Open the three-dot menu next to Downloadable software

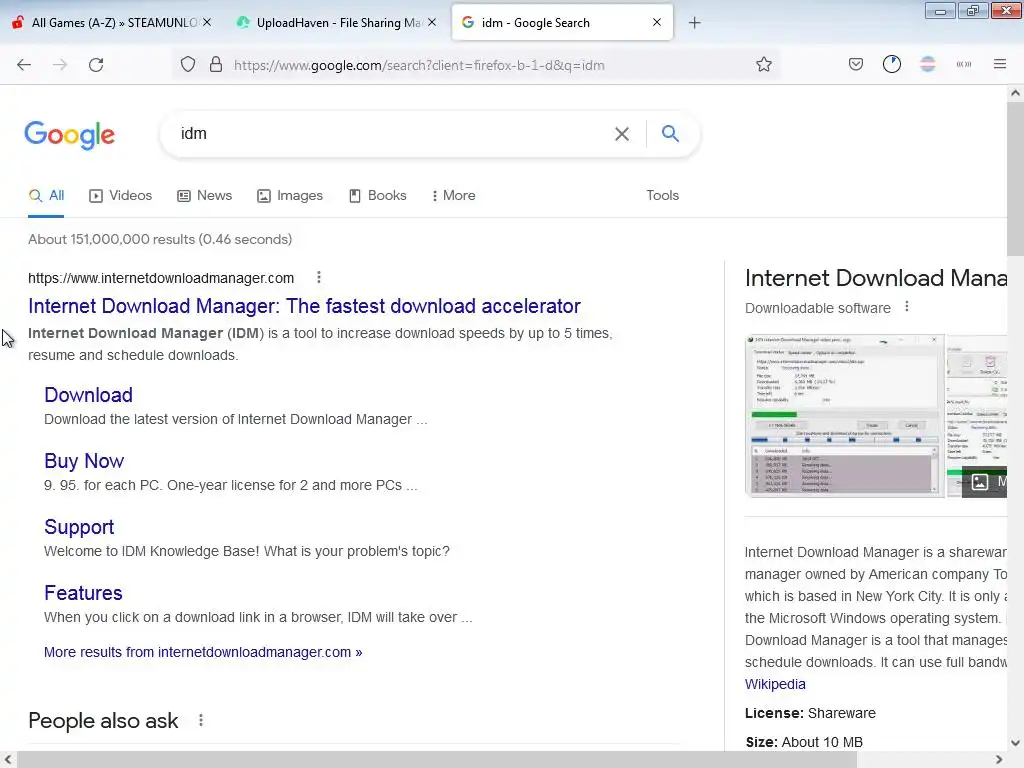pos(906,307)
